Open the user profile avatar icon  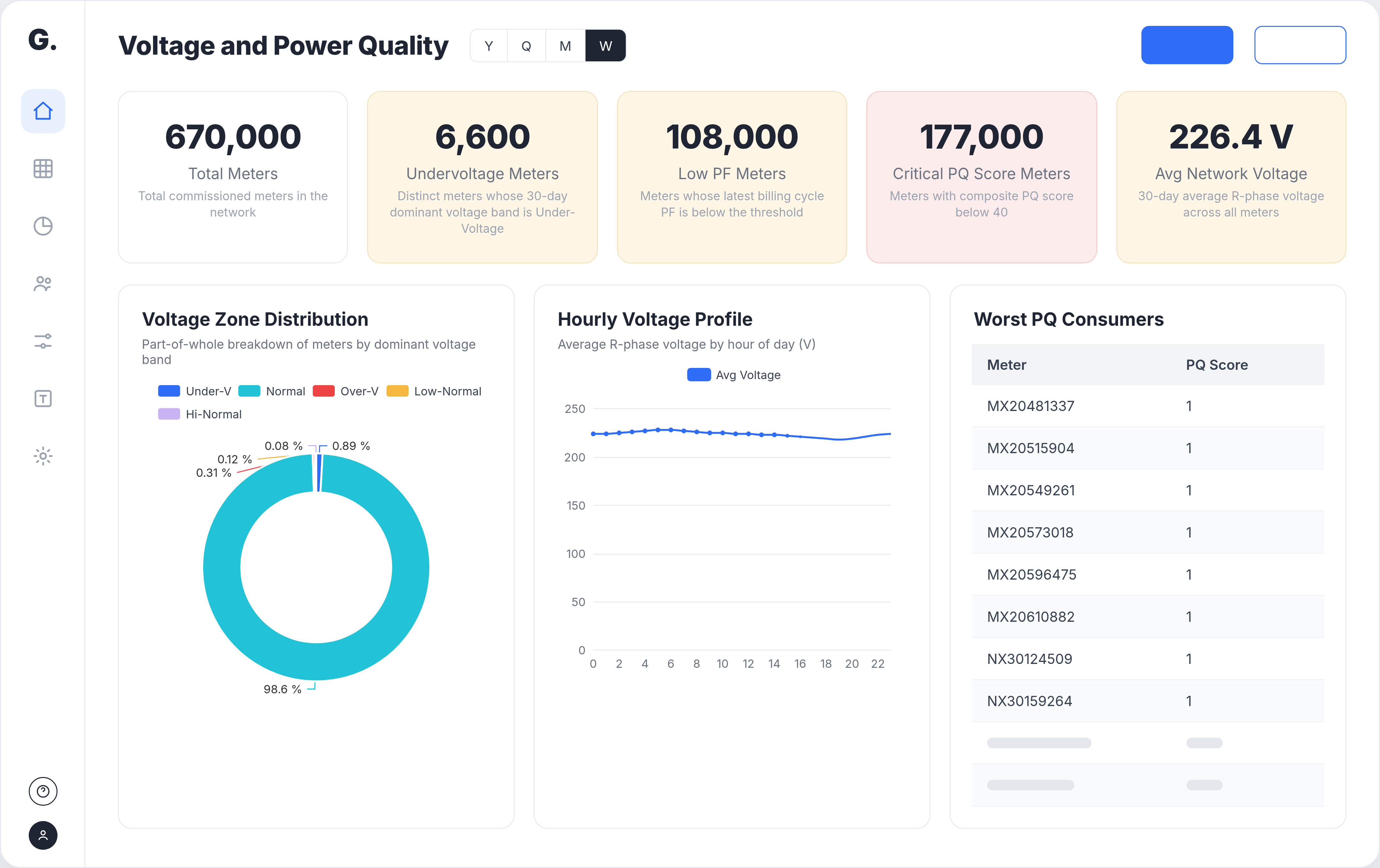click(x=43, y=835)
